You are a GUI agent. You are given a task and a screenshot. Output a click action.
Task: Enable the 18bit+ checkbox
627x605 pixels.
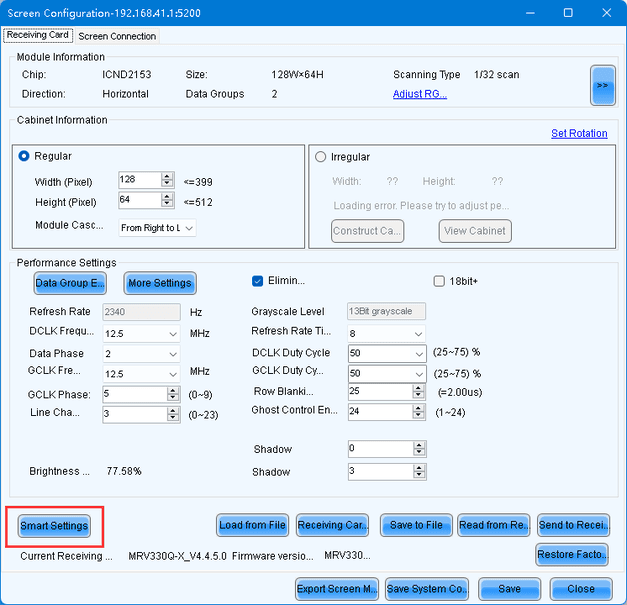pyautogui.click(x=439, y=281)
